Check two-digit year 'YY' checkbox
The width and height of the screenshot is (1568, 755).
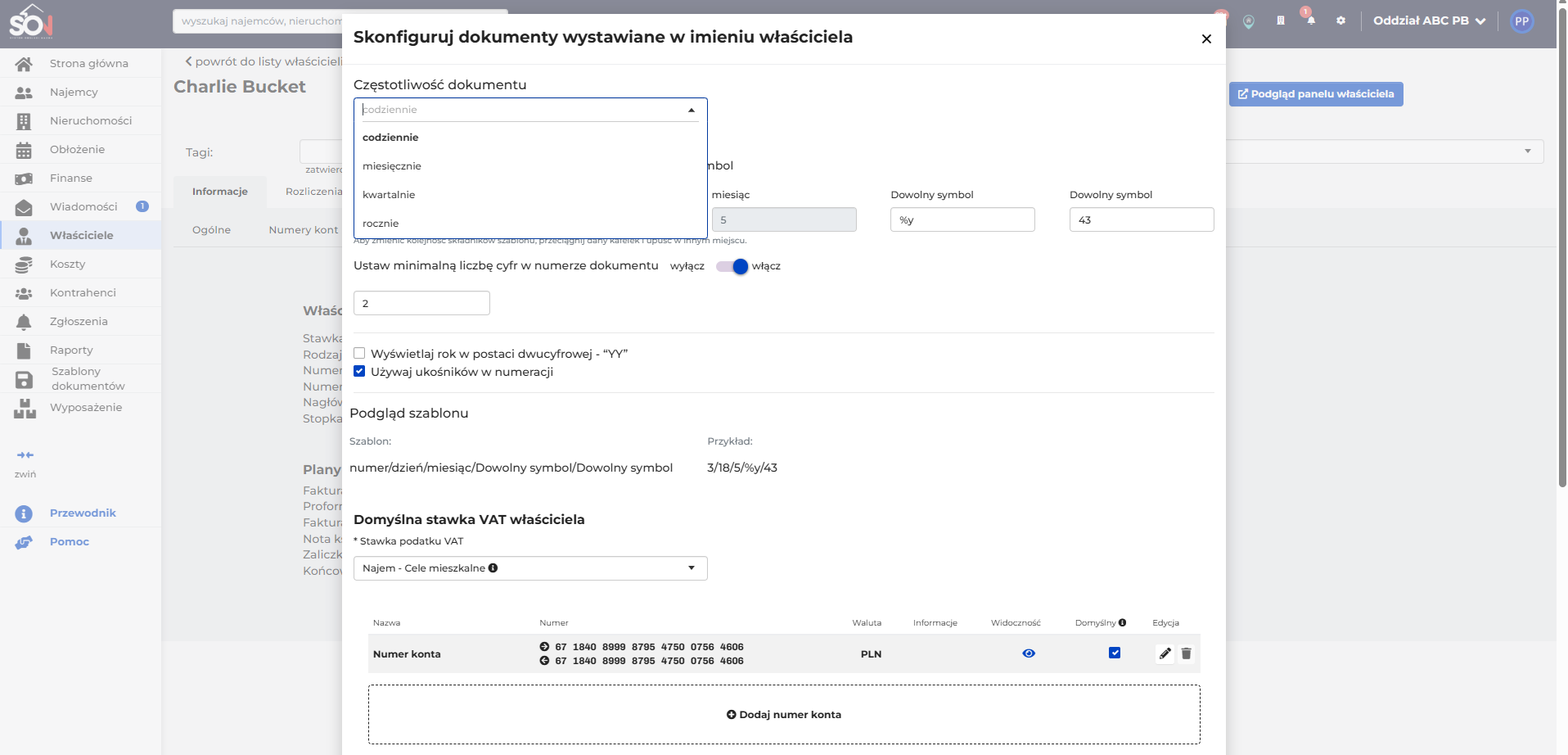(359, 354)
